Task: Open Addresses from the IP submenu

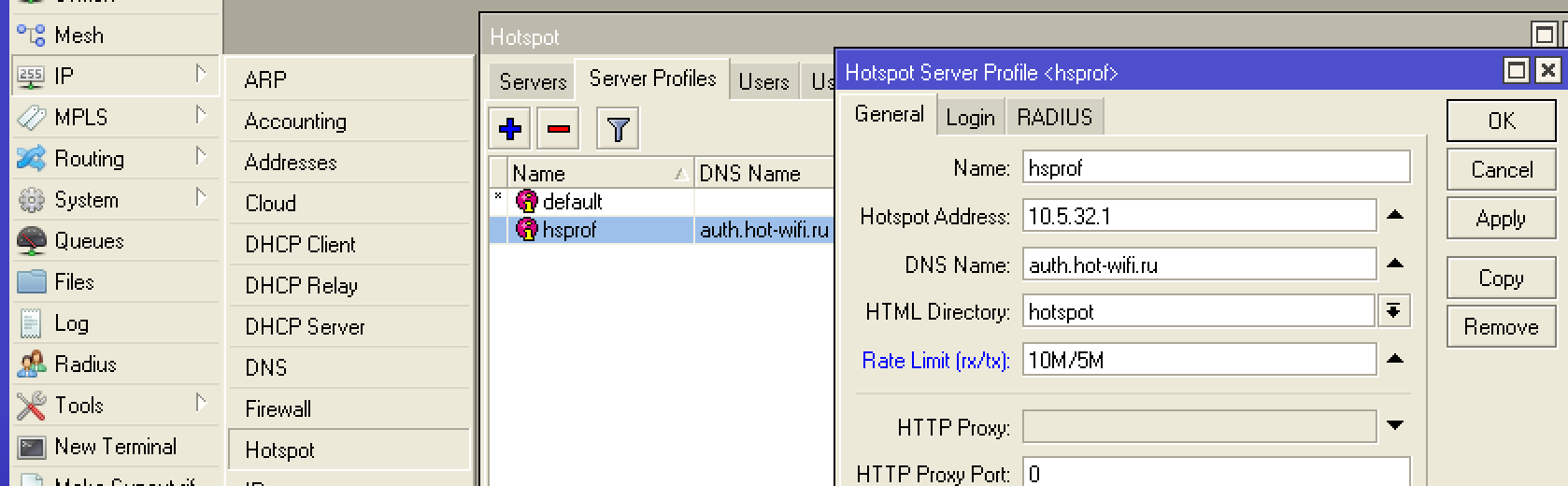Action: 349,163
